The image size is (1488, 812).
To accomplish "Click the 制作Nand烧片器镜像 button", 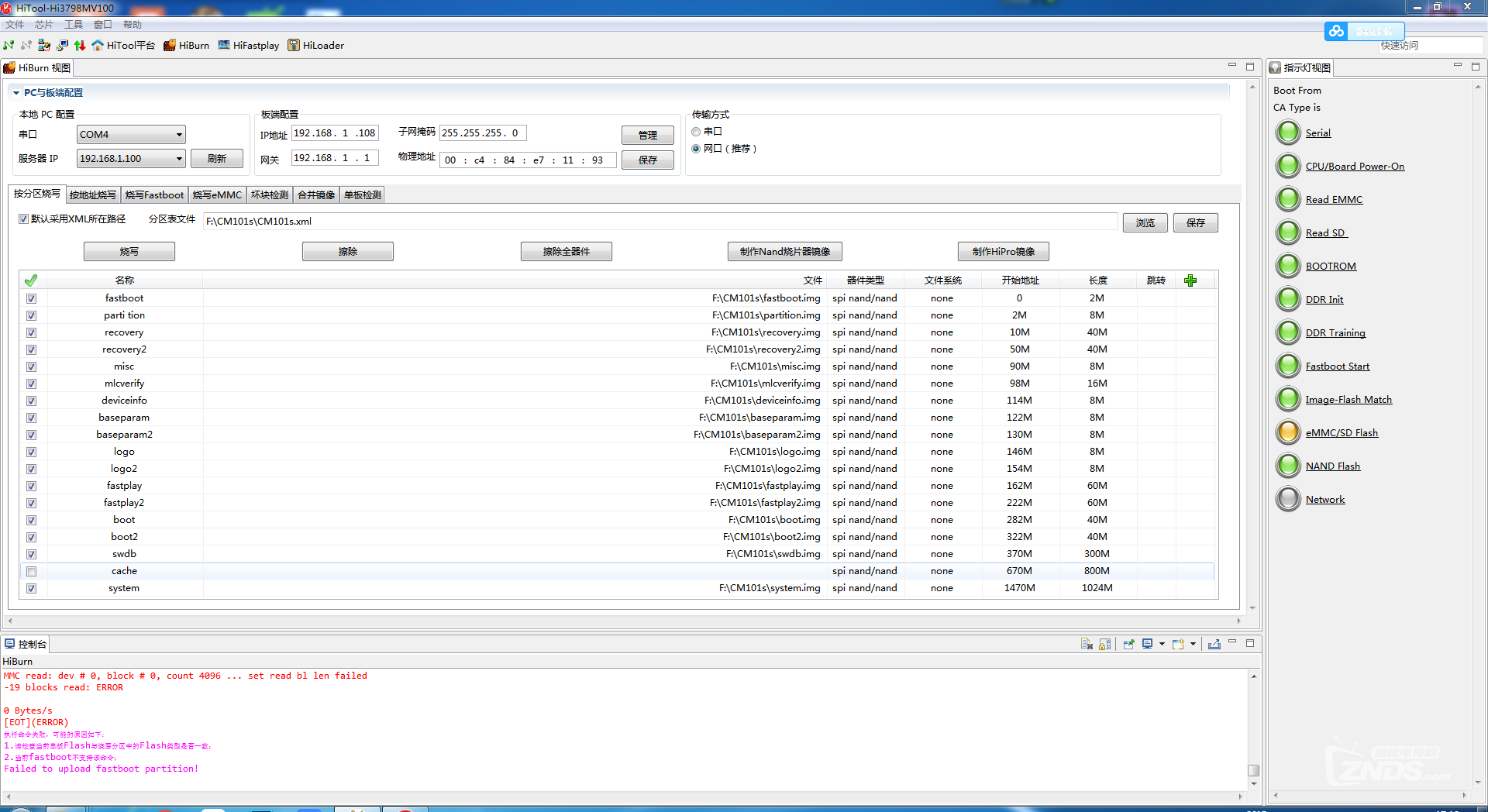I will tap(785, 252).
